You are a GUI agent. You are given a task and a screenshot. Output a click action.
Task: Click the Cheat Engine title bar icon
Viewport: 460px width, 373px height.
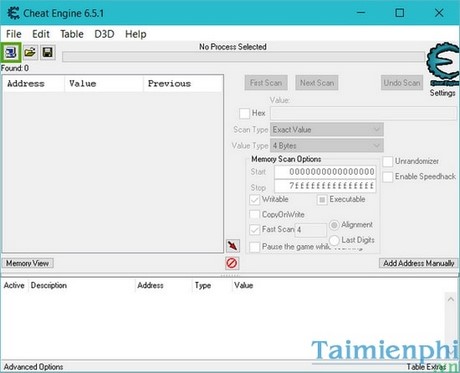(13, 13)
